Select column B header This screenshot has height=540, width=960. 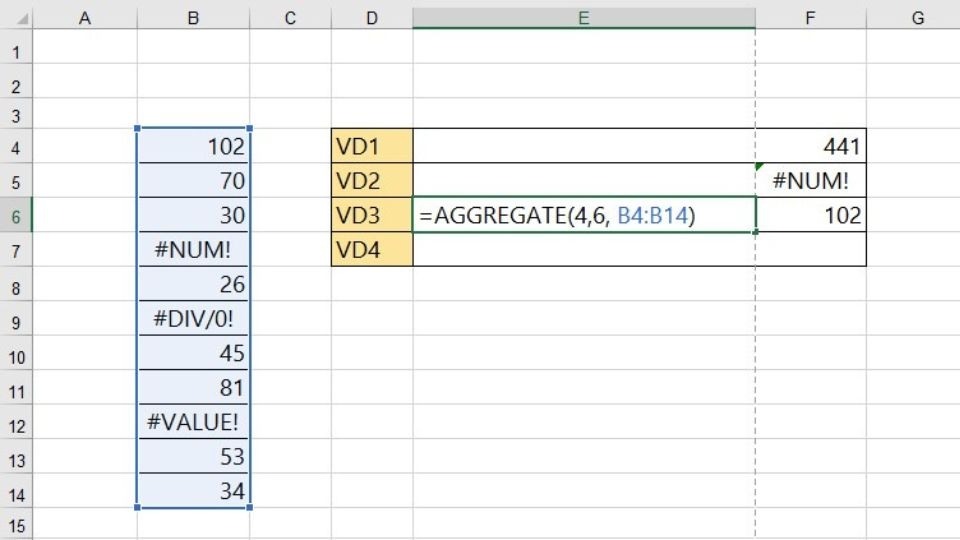pos(193,18)
